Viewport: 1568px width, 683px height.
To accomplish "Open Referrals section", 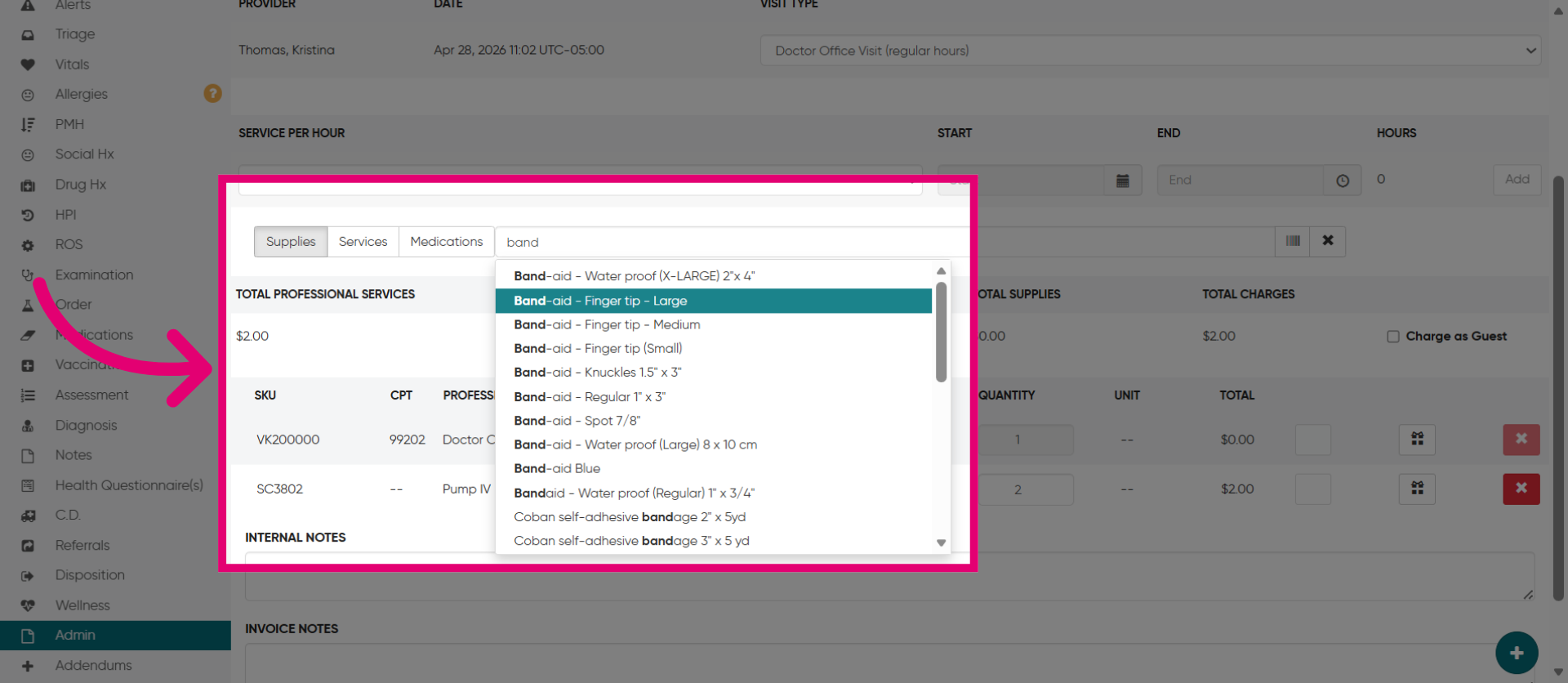I will (x=82, y=545).
